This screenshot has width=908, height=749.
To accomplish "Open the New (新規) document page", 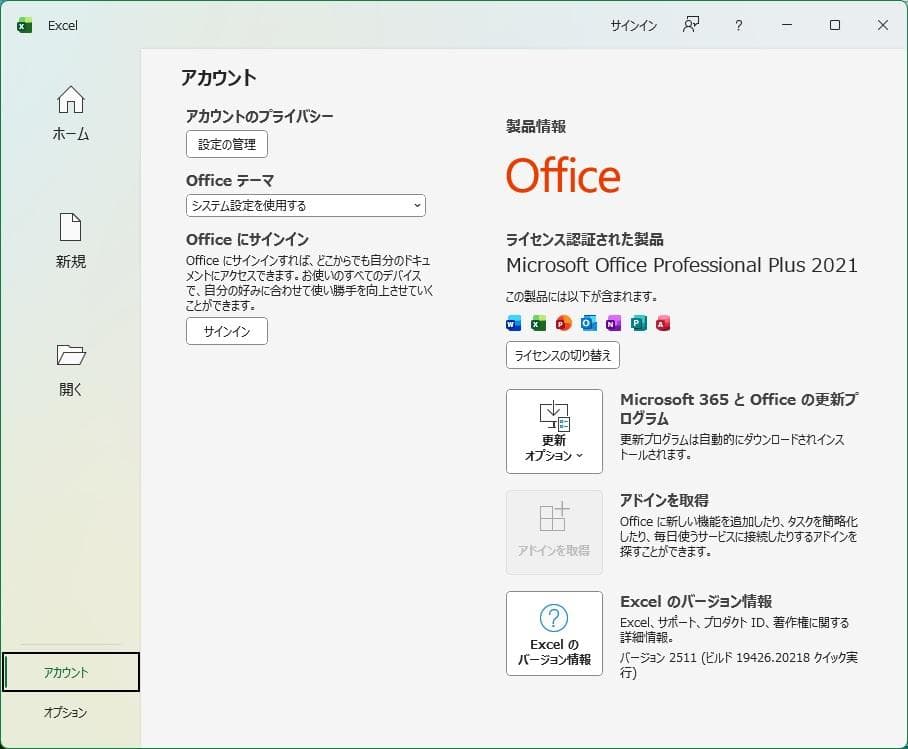I will pos(71,240).
